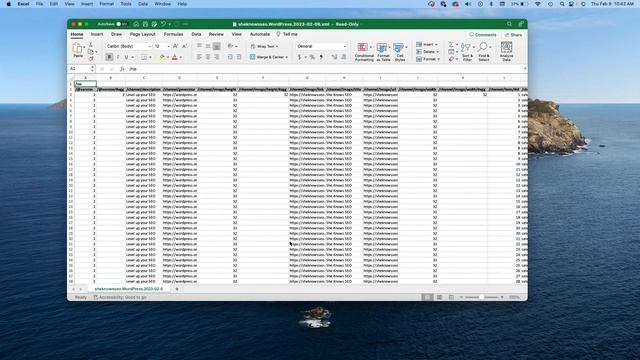Switch to the Automate tab
The height and width of the screenshot is (360, 640).
[260, 34]
